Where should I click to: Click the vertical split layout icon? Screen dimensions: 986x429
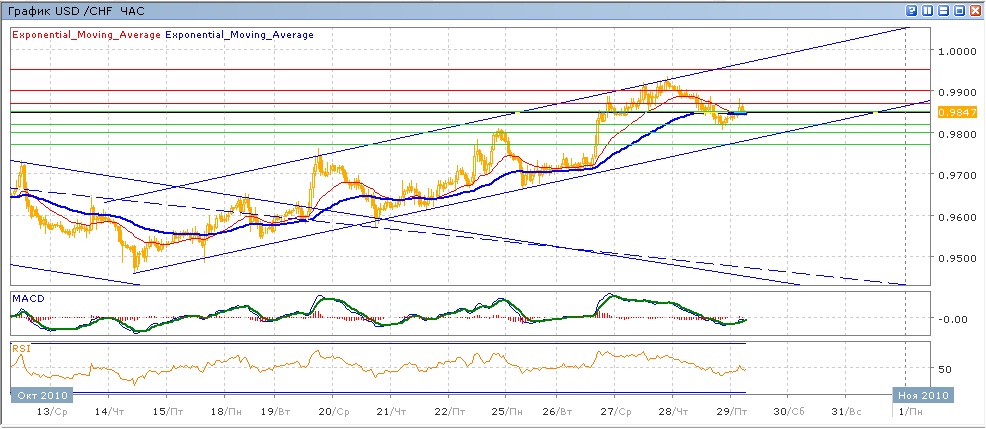[927, 10]
